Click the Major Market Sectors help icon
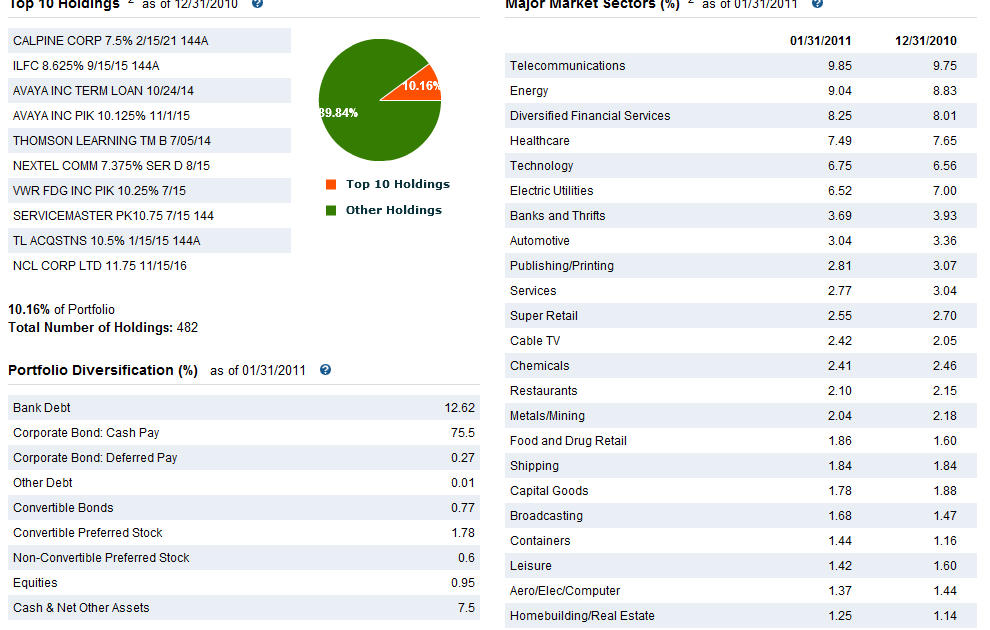Image resolution: width=990 pixels, height=630 pixels. pos(817,4)
